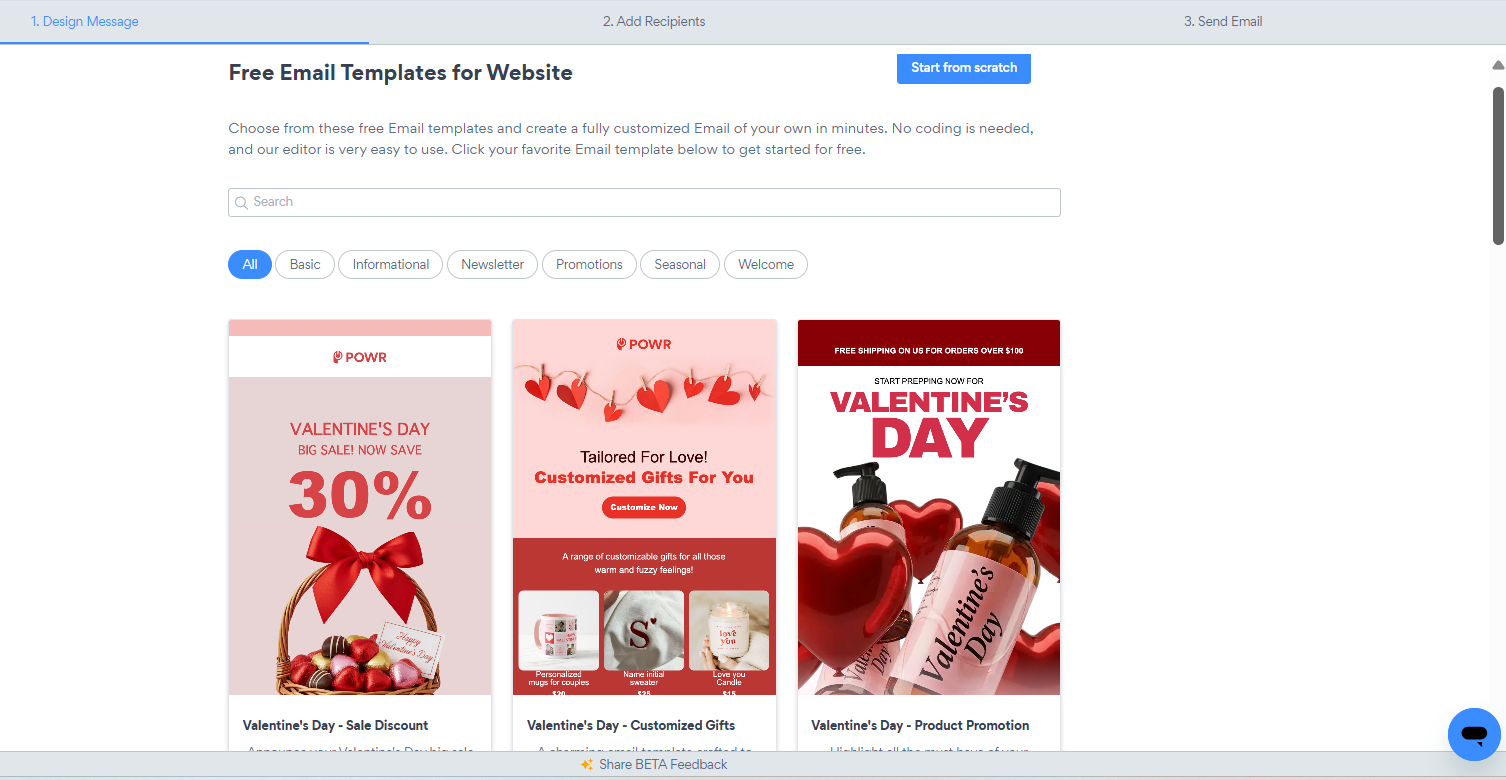
Task: Open Share BETA Feedback link
Action: 663,764
